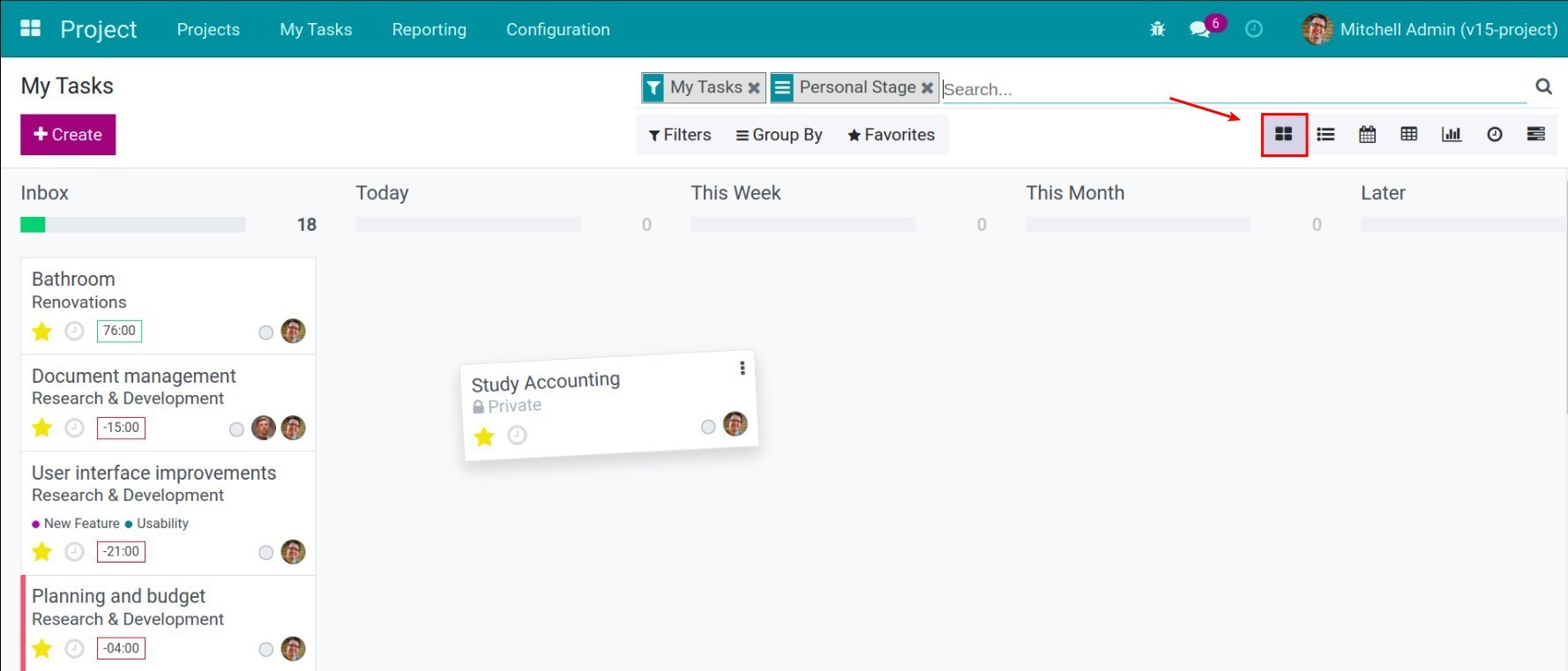
Task: Toggle priority star on Planning and budget
Action: tap(41, 649)
